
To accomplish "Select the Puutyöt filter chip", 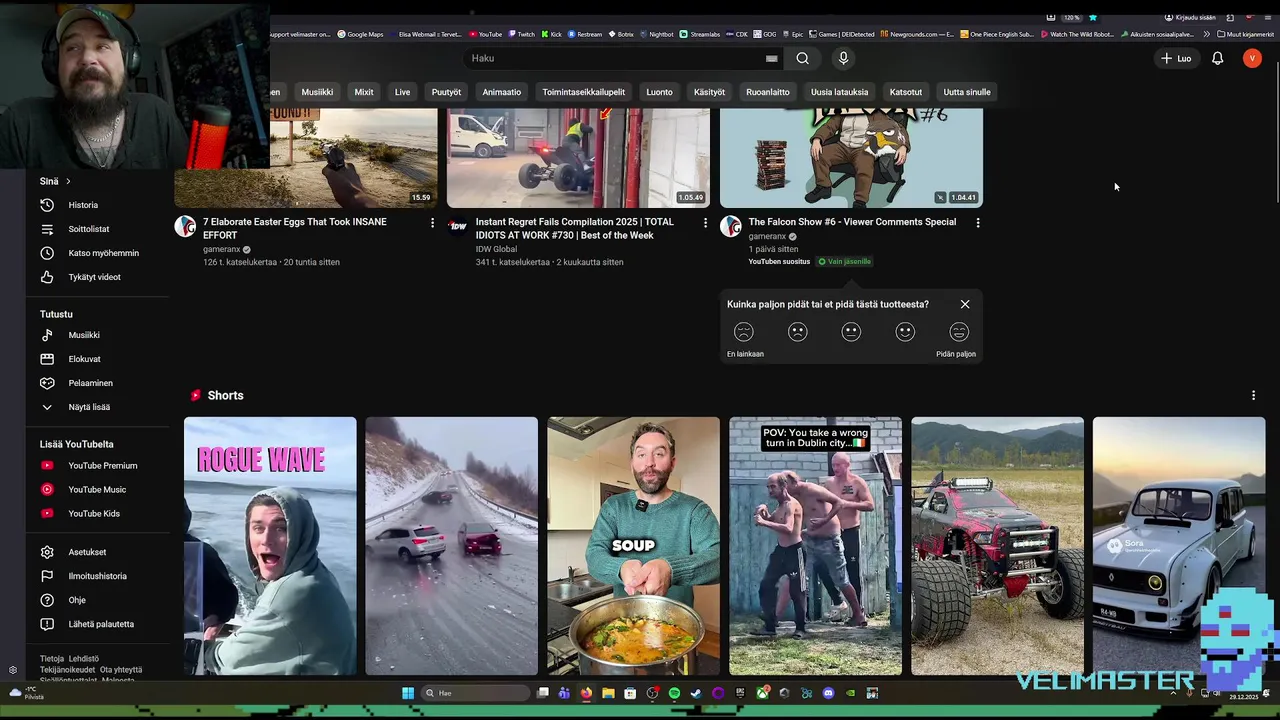I will (x=446, y=92).
